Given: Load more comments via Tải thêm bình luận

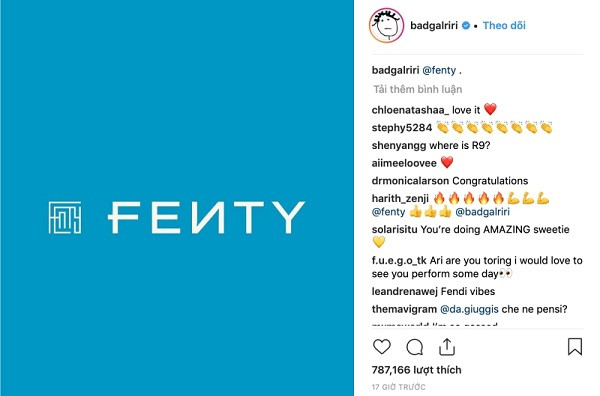Looking at the screenshot, I should coord(417,90).
